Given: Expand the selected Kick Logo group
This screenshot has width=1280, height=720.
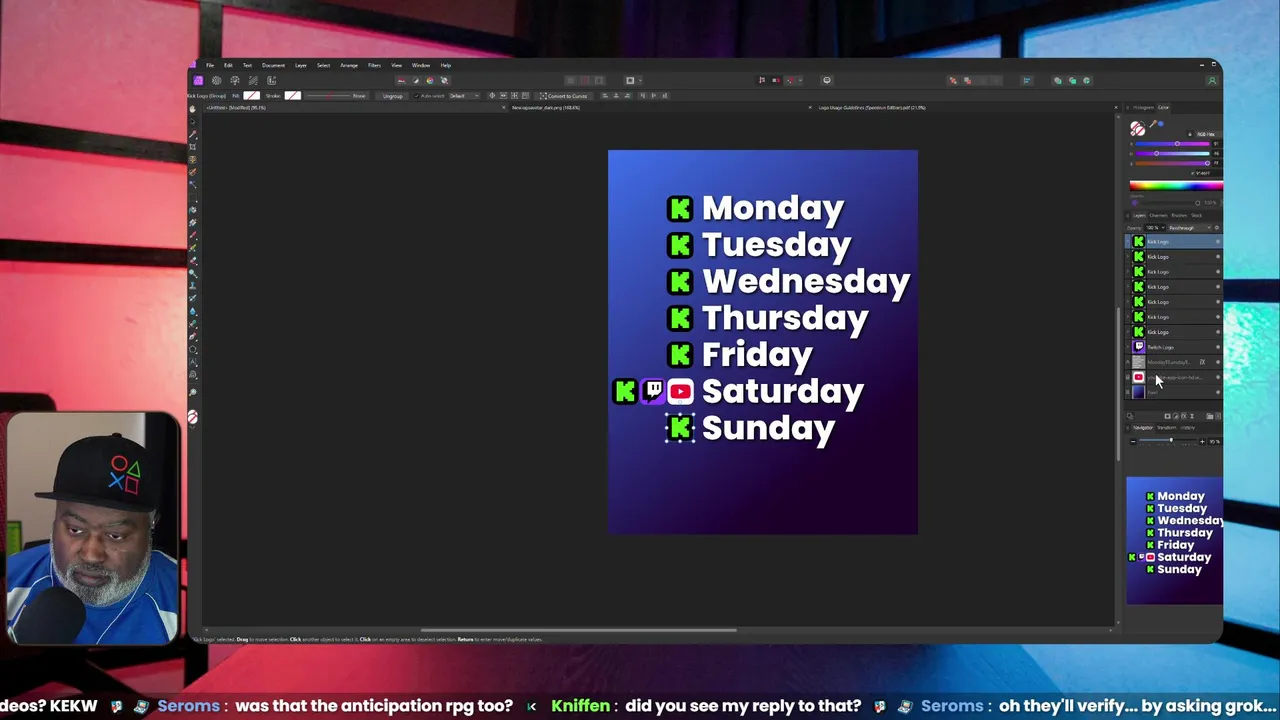Looking at the screenshot, I should point(1128,241).
